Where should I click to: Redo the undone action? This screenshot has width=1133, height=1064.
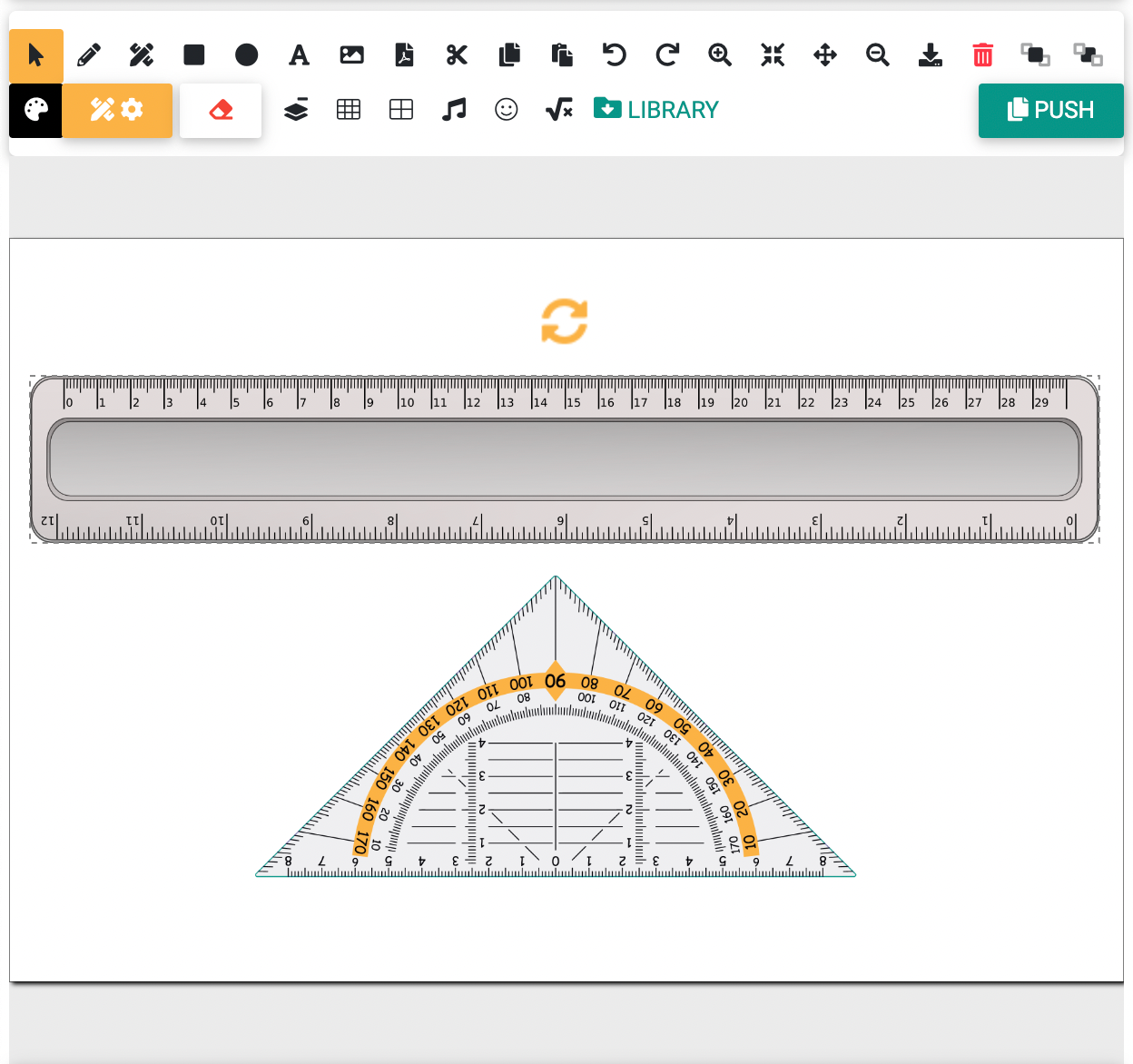point(667,54)
